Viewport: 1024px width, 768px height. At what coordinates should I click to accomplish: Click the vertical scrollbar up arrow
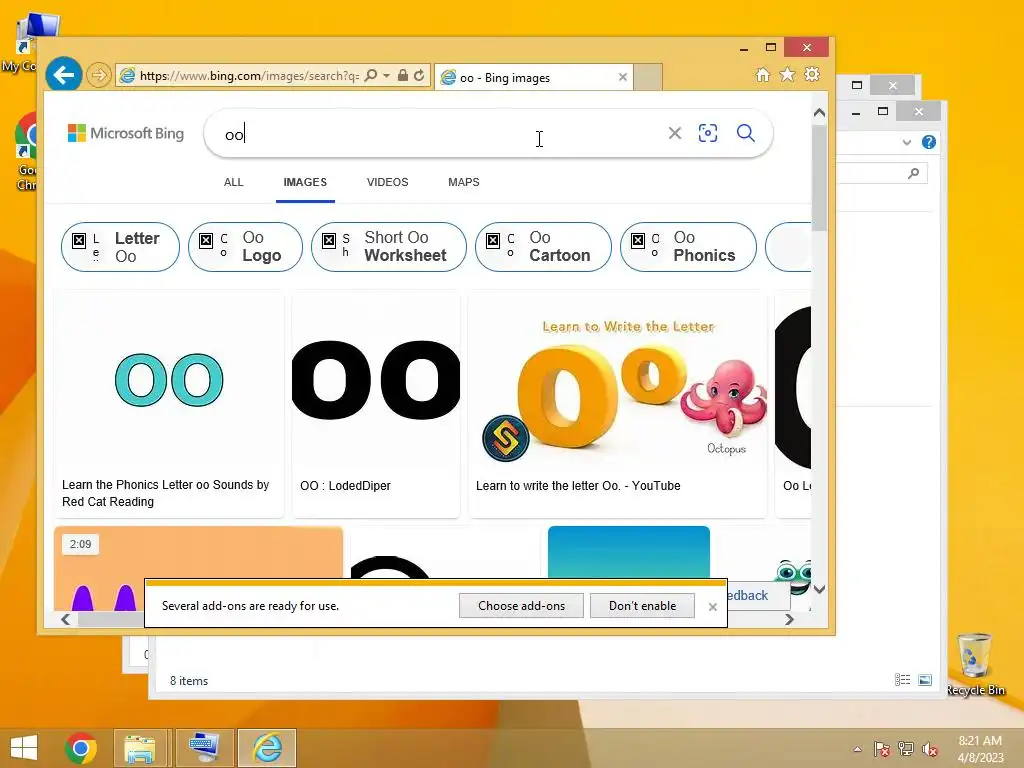pos(820,112)
